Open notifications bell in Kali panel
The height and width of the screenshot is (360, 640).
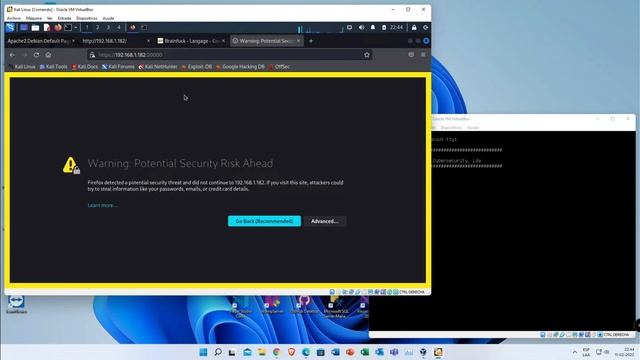(373, 27)
